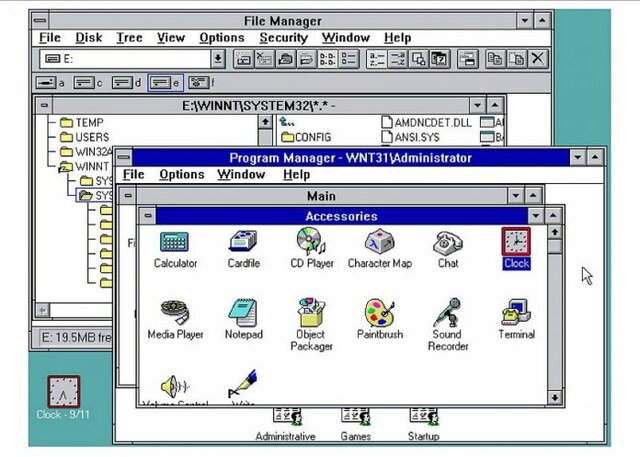Open Program Manager's Options menu
This screenshot has width=640, height=457.
point(182,175)
